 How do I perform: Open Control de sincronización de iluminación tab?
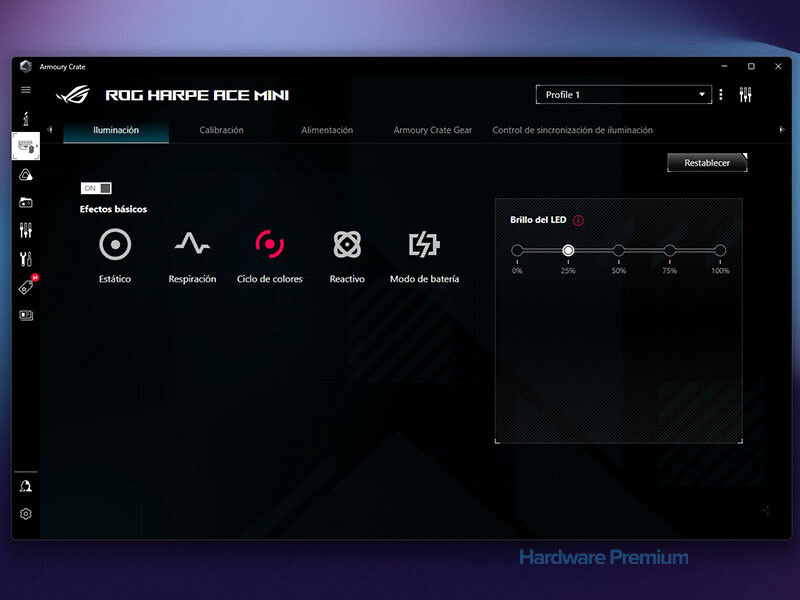click(572, 131)
